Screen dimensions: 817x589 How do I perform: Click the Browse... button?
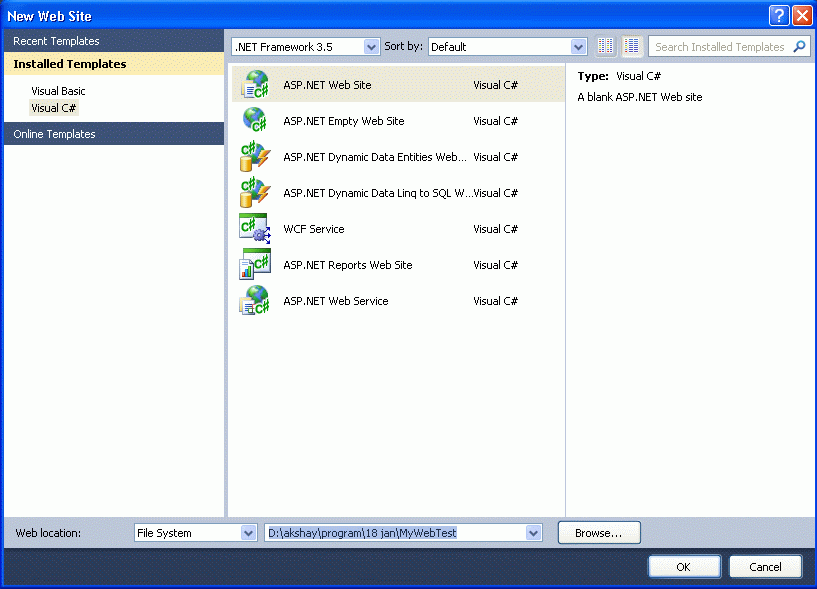click(x=599, y=533)
